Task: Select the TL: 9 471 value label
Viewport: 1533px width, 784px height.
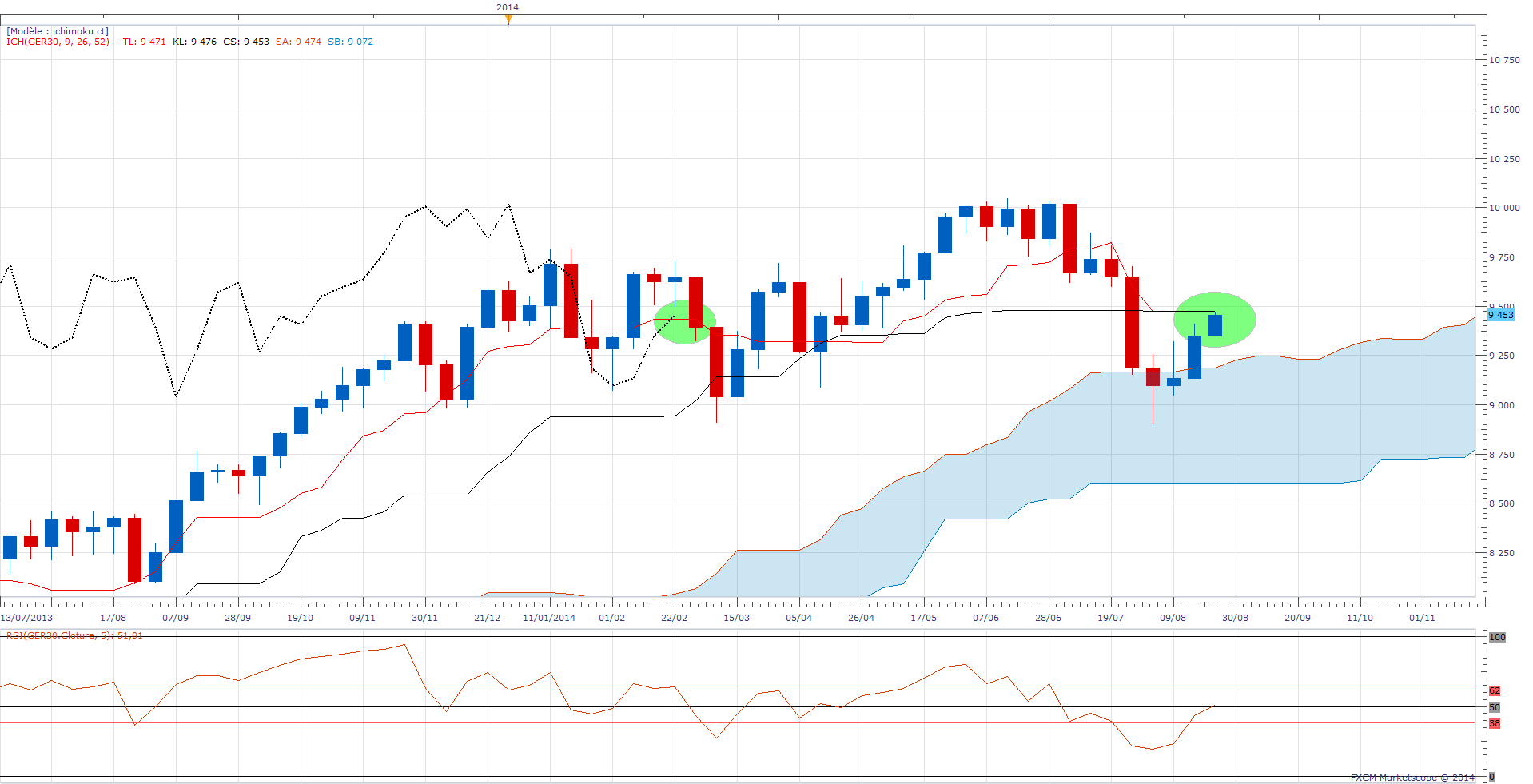Action: click(144, 42)
